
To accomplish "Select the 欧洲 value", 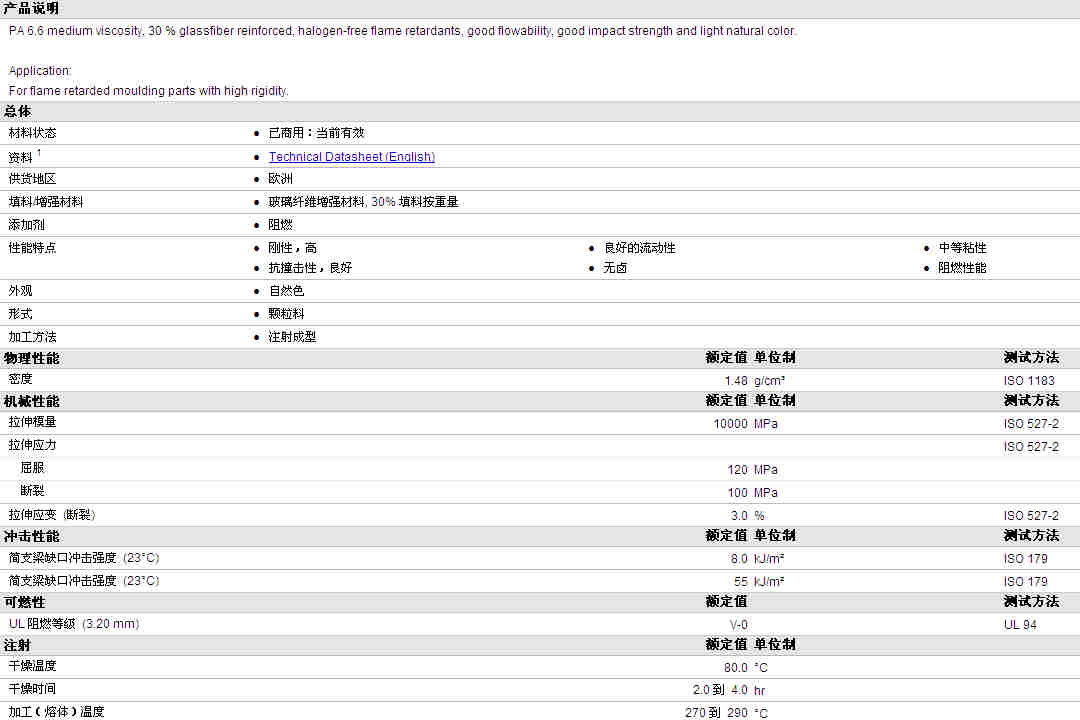I will [x=280, y=178].
